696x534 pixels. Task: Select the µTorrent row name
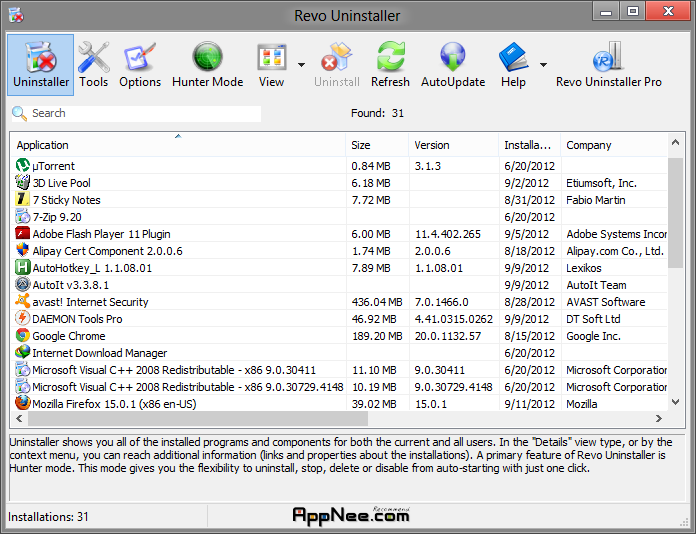[53, 166]
